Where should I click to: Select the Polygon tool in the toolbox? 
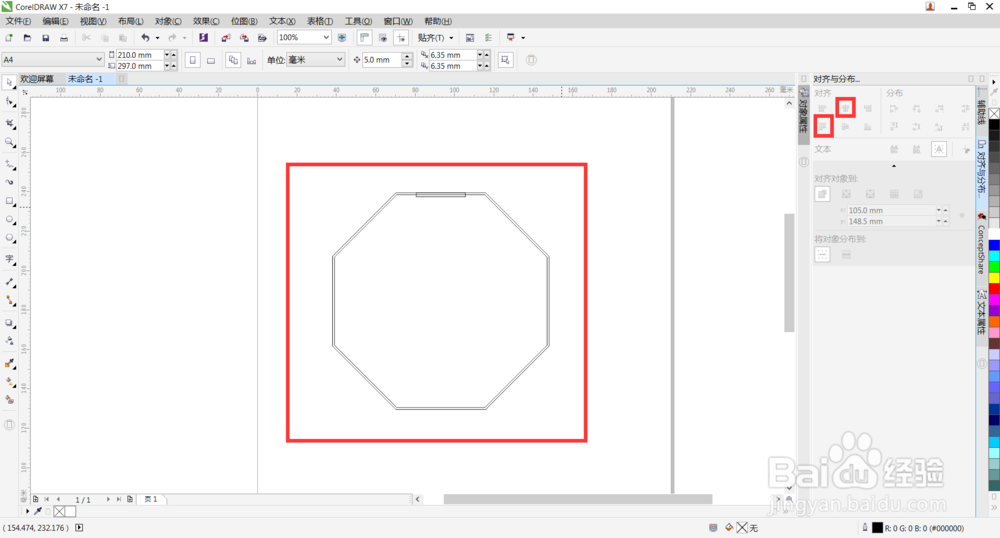click(9, 238)
